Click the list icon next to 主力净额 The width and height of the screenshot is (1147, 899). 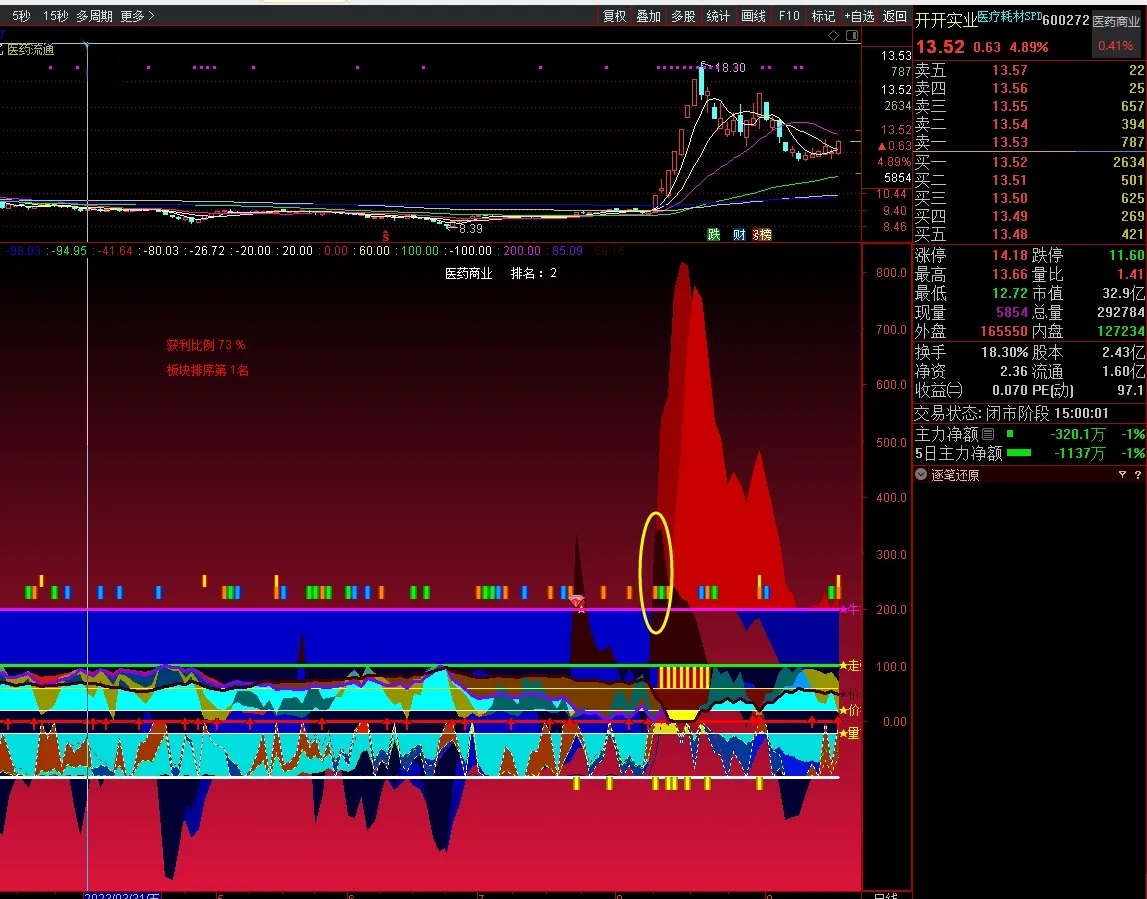pos(988,434)
